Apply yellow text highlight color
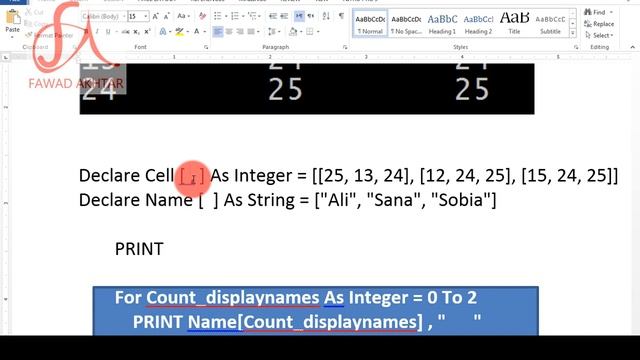This screenshot has width=640, height=360. point(179,31)
